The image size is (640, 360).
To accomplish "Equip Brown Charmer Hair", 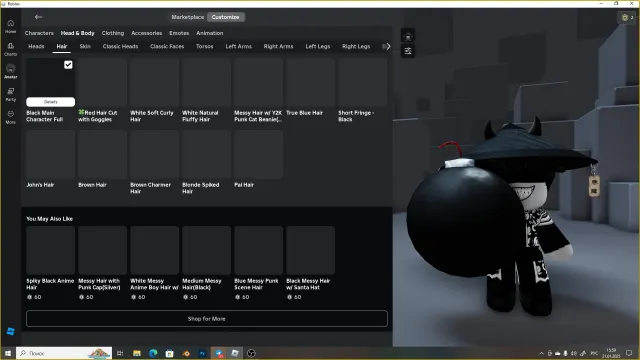I will pos(154,154).
